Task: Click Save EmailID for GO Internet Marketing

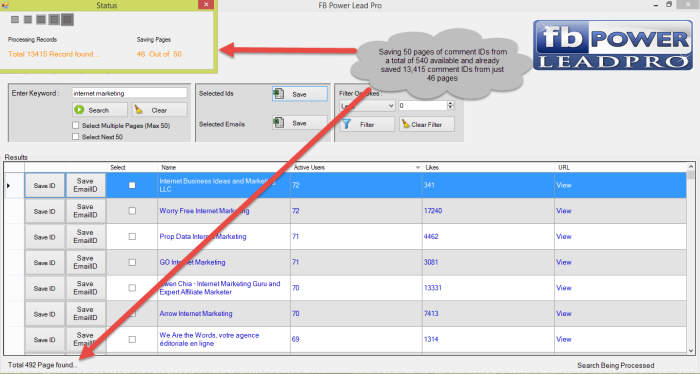Action: pos(86,262)
